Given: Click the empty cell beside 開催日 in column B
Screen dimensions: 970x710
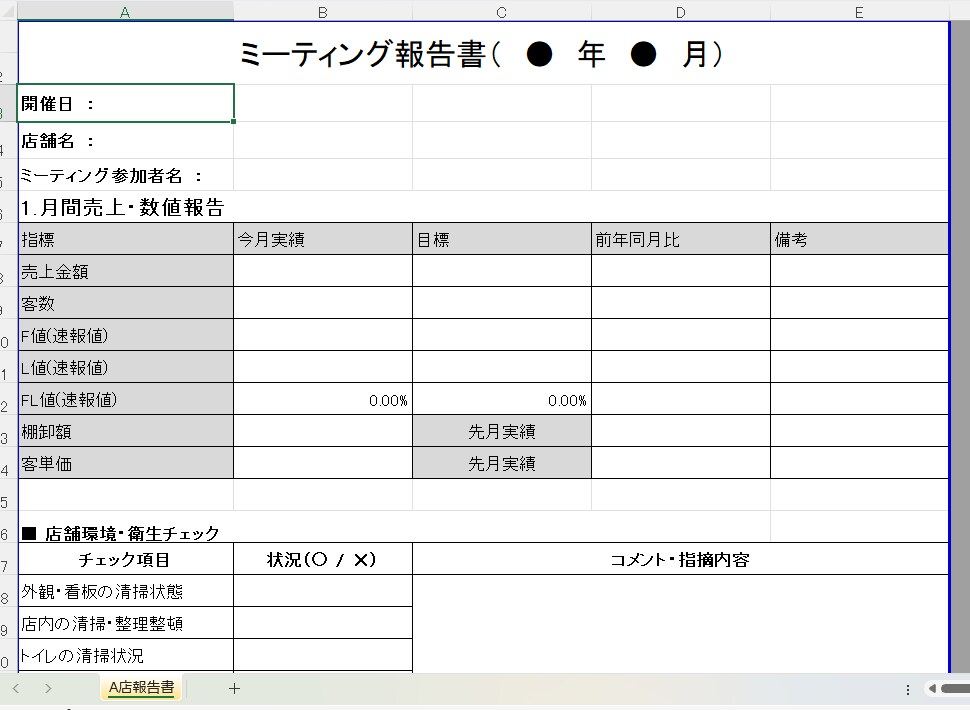Looking at the screenshot, I should pos(323,103).
